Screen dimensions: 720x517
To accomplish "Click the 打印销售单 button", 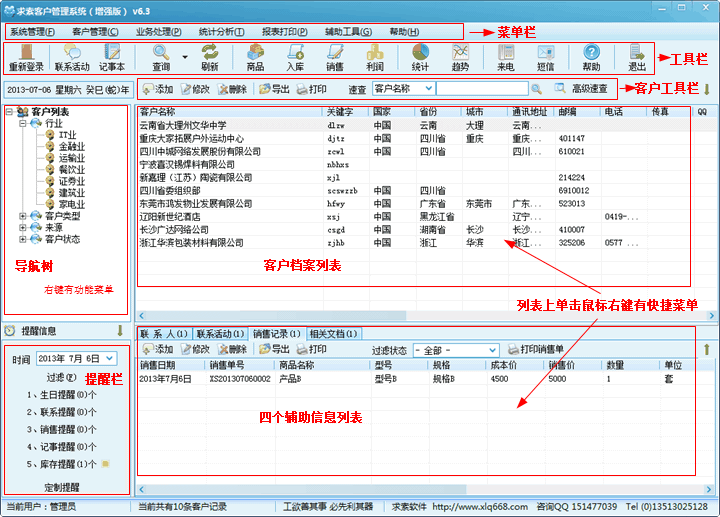I will tap(536, 350).
